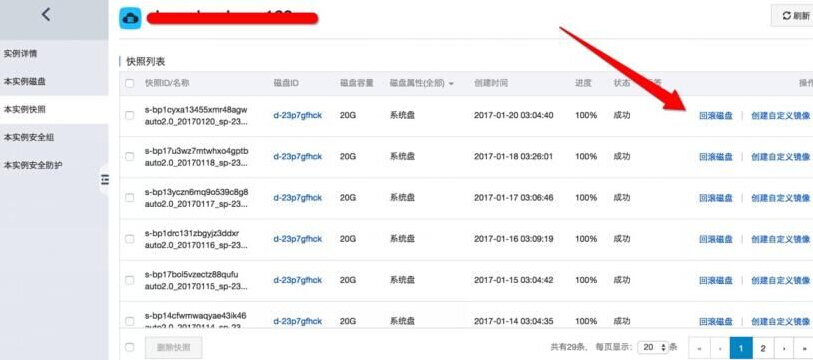
Task: Click 创建自定义镜像 for the 2017-01-17 snapshot
Action: [x=780, y=198]
